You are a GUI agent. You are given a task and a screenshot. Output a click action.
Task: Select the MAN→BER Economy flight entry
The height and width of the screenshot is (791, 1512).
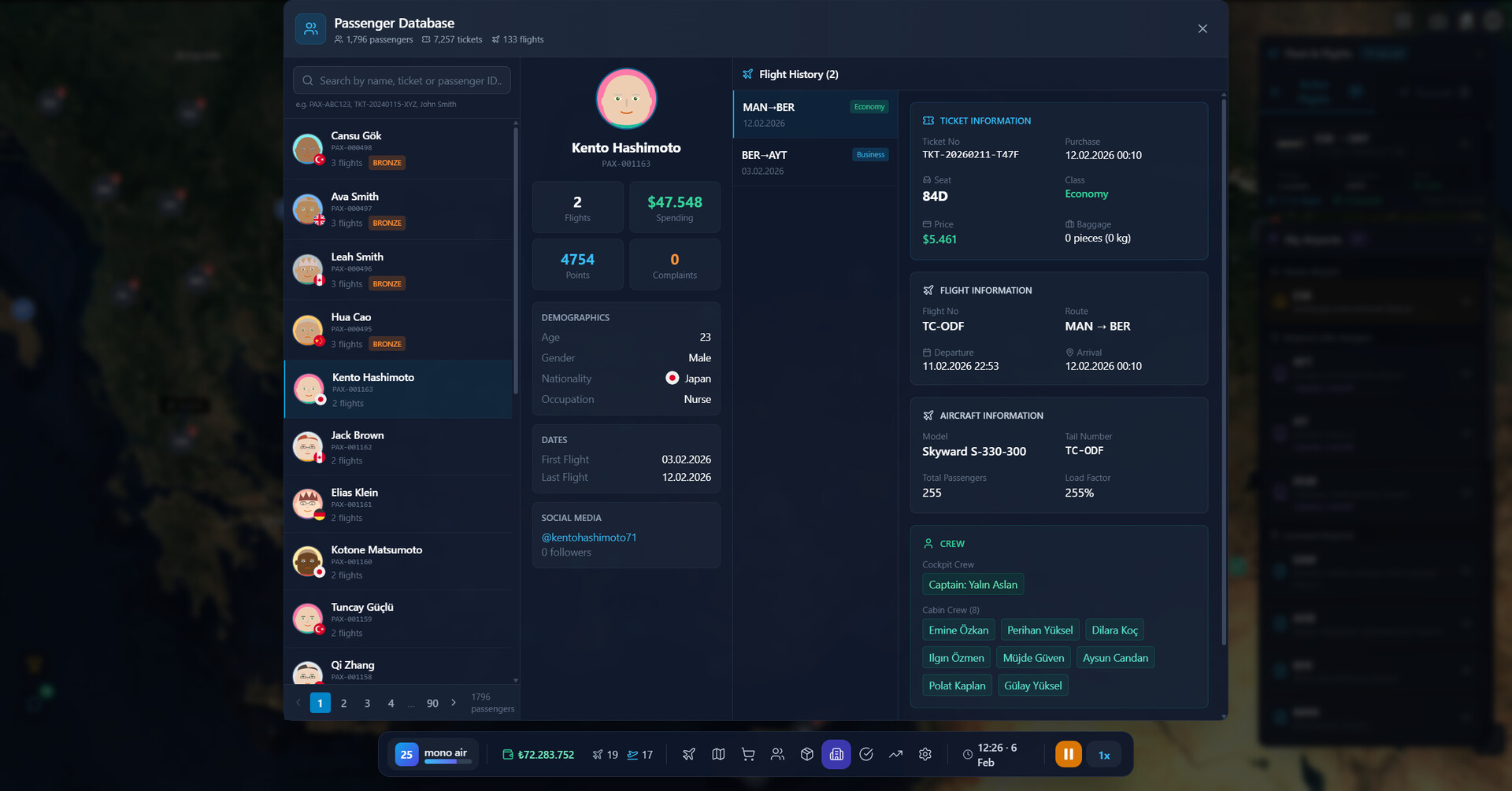pos(813,115)
